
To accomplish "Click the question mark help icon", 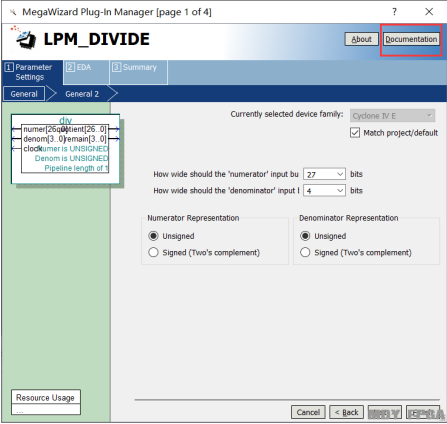I will pyautogui.click(x=394, y=12).
